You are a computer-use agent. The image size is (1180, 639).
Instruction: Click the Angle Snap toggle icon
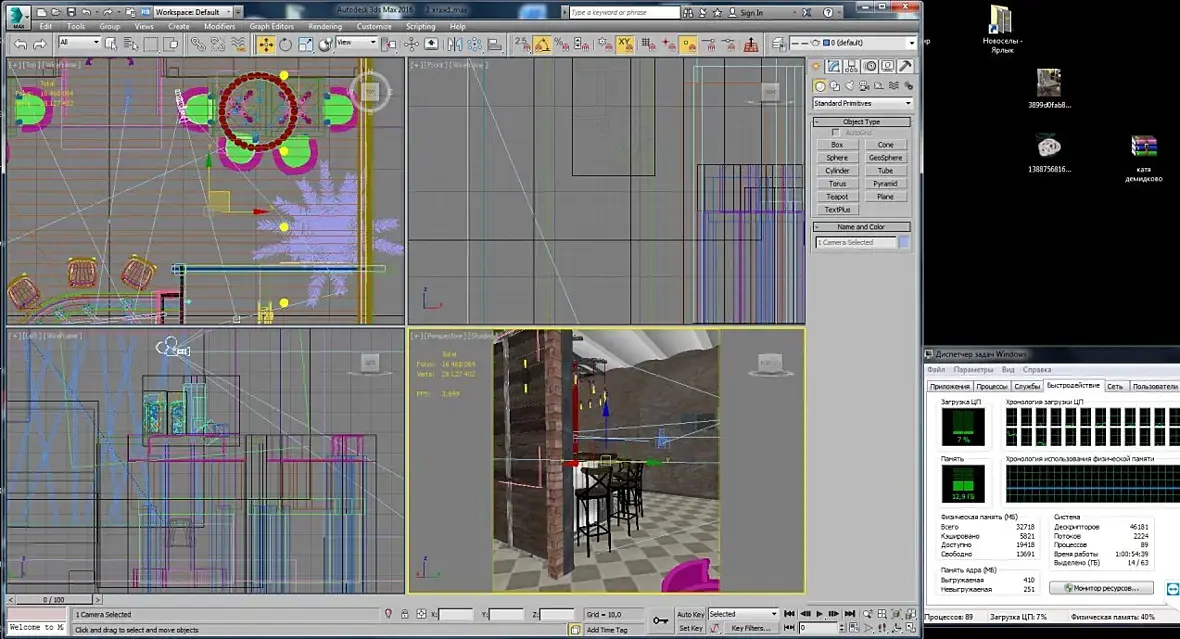[542, 44]
